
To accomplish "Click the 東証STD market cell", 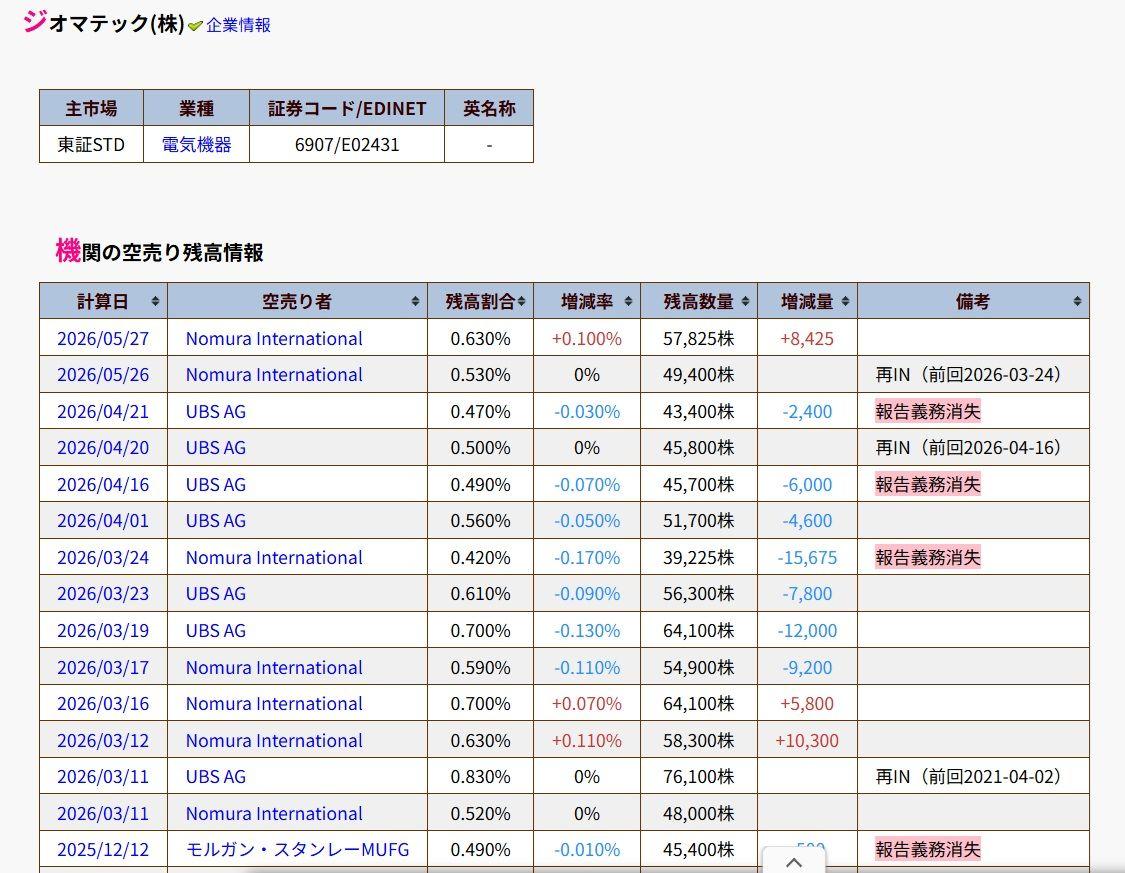I will click(x=91, y=145).
